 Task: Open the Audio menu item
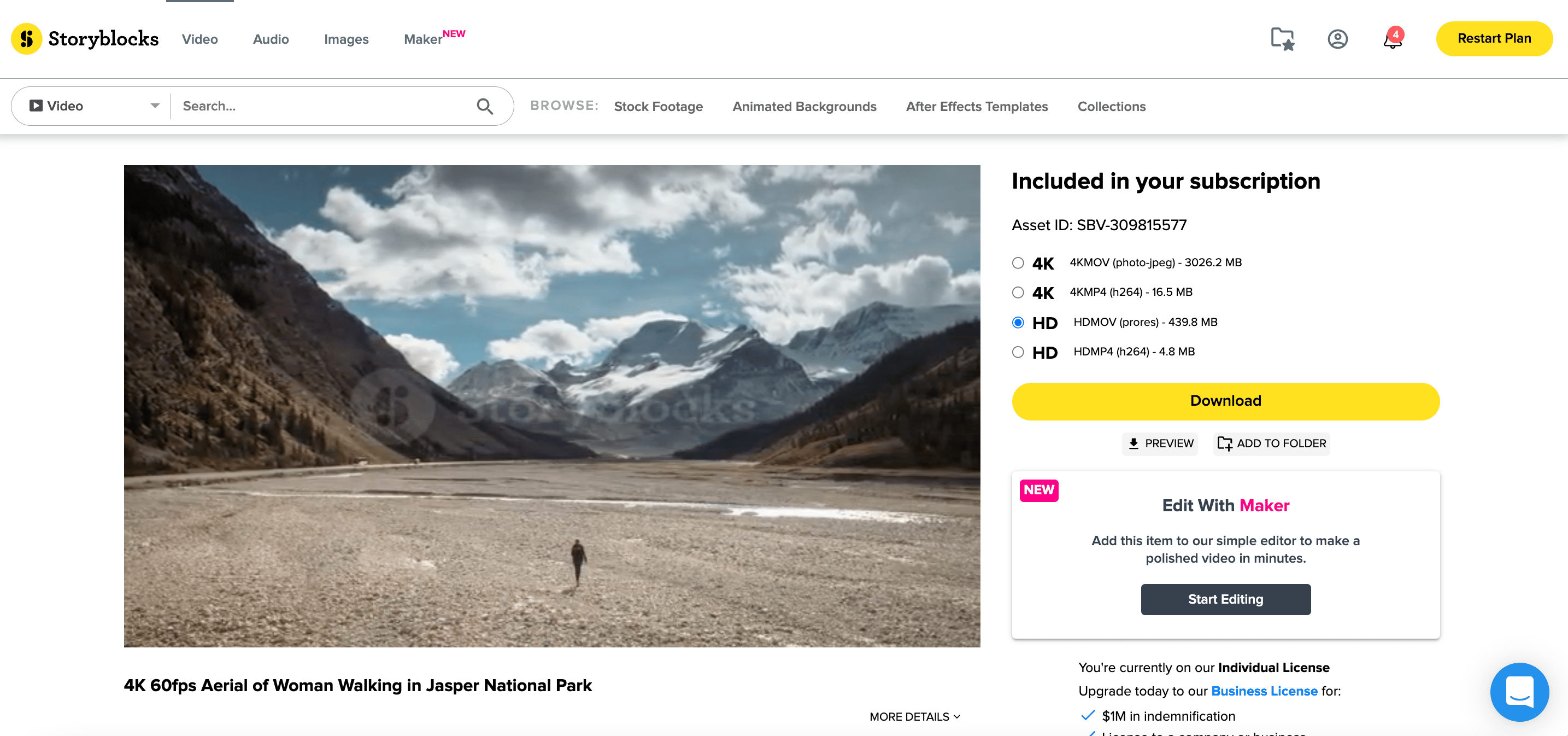tap(271, 39)
